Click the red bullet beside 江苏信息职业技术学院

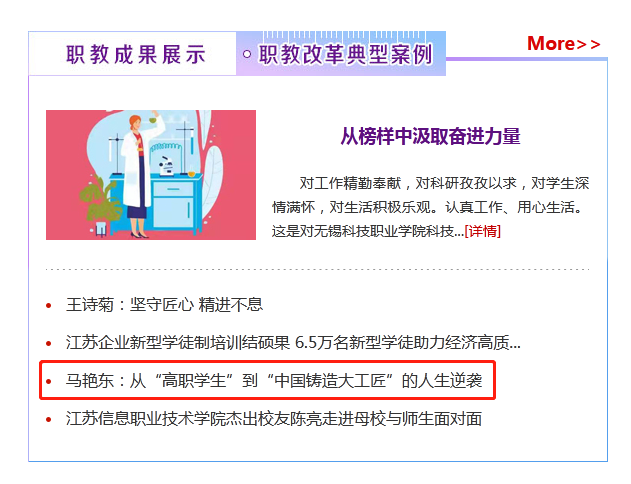49,420
